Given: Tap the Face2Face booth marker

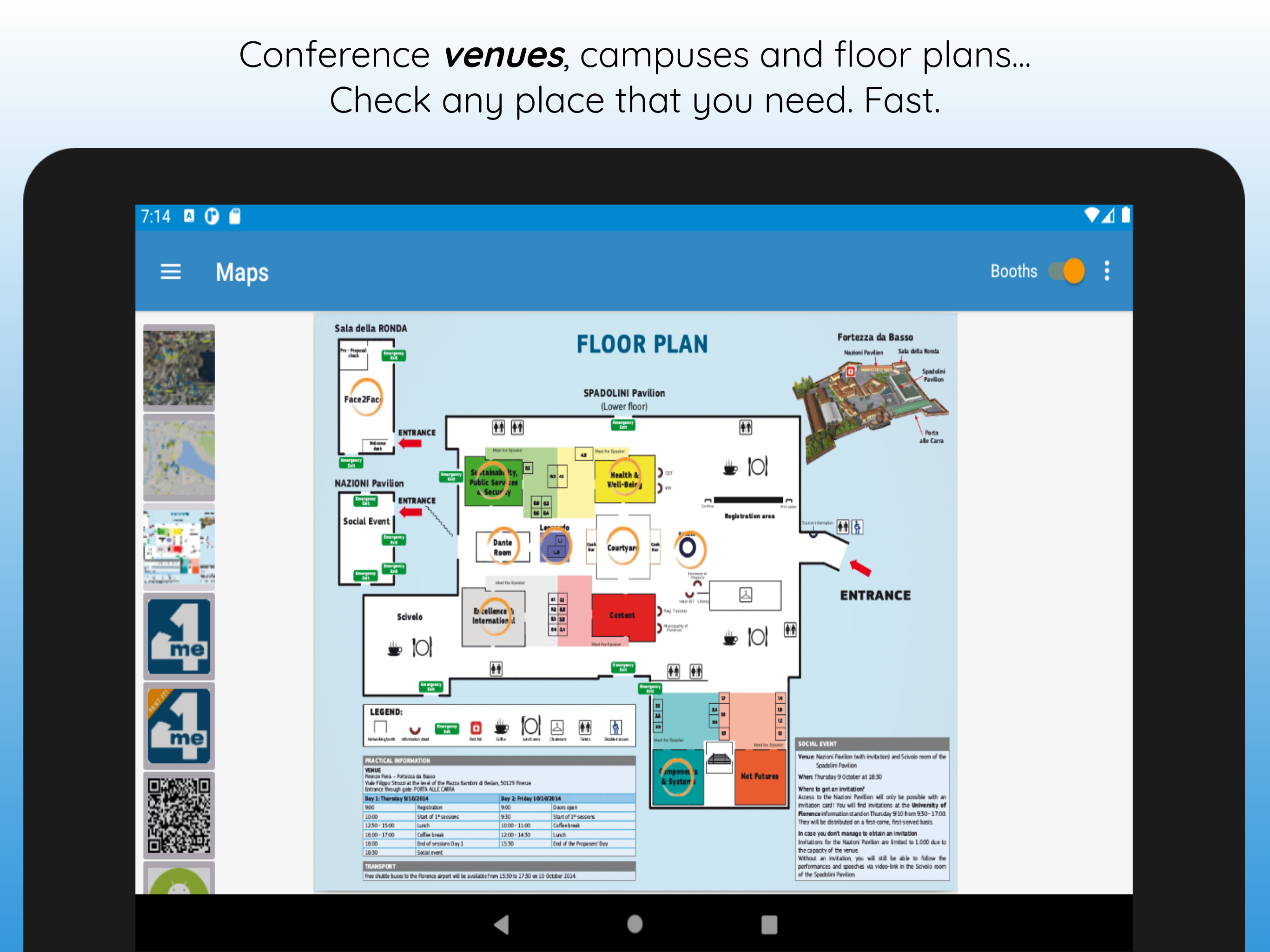Looking at the screenshot, I should pos(365,398).
